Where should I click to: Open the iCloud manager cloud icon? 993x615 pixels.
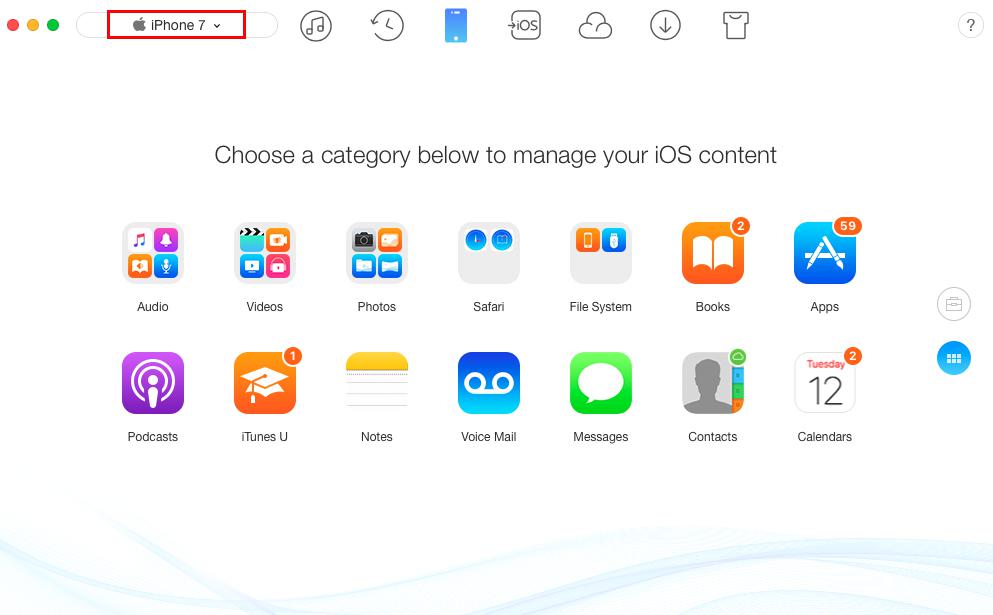[595, 26]
